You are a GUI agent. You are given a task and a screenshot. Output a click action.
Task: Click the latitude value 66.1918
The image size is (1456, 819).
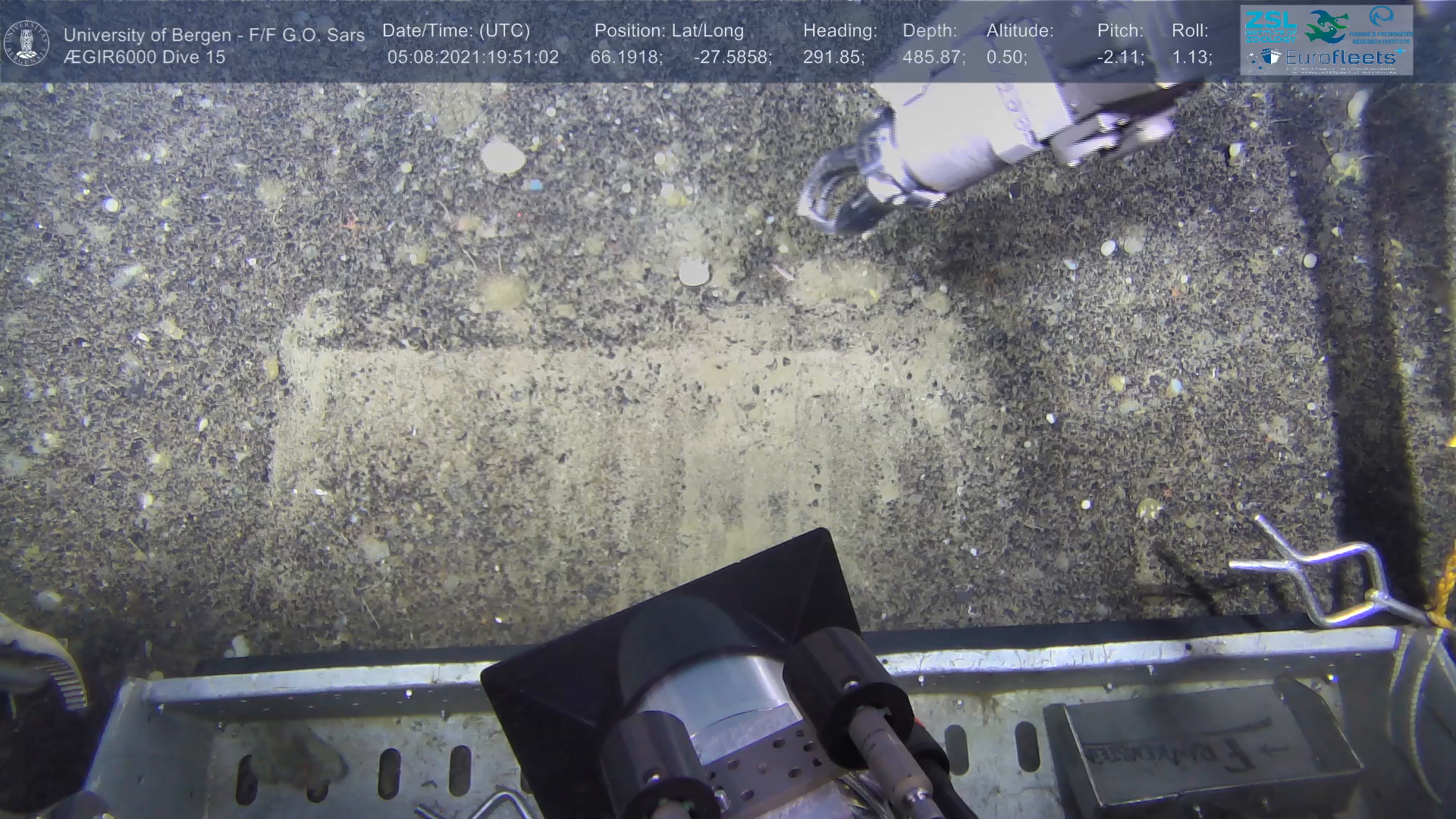pyautogui.click(x=626, y=58)
